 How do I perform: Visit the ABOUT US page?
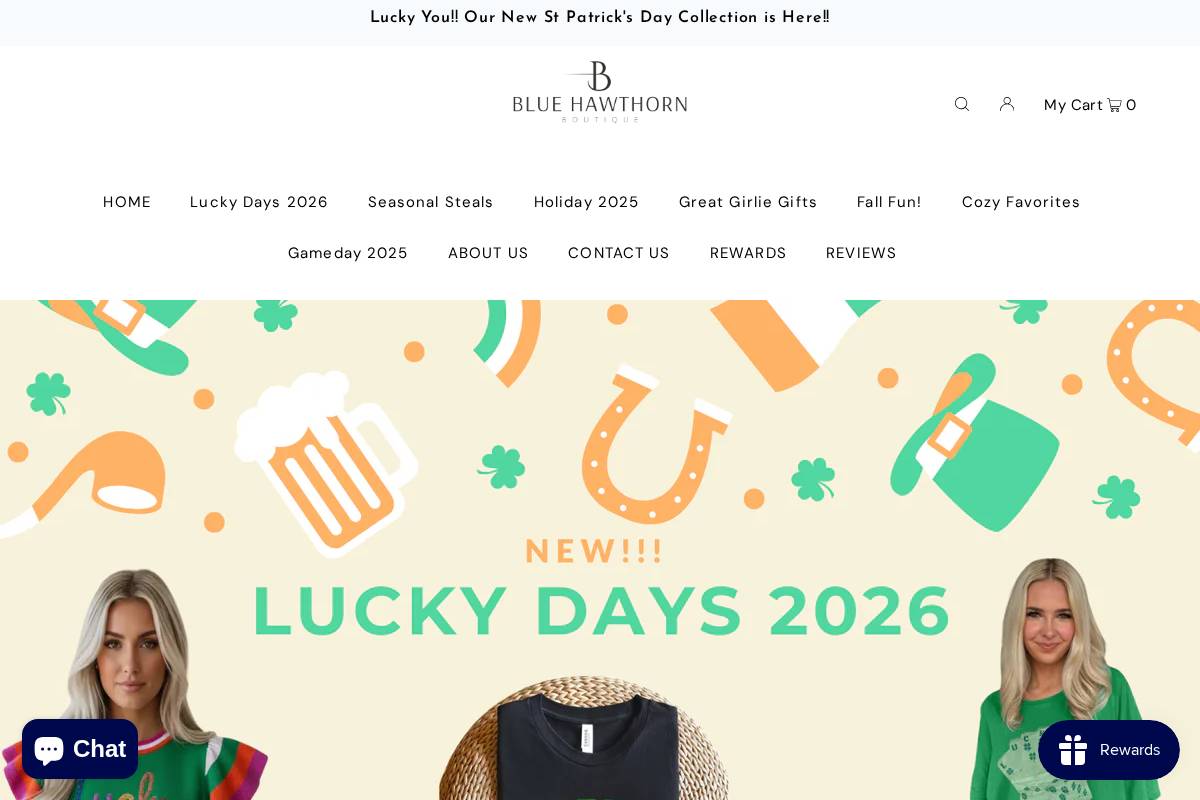(x=488, y=253)
